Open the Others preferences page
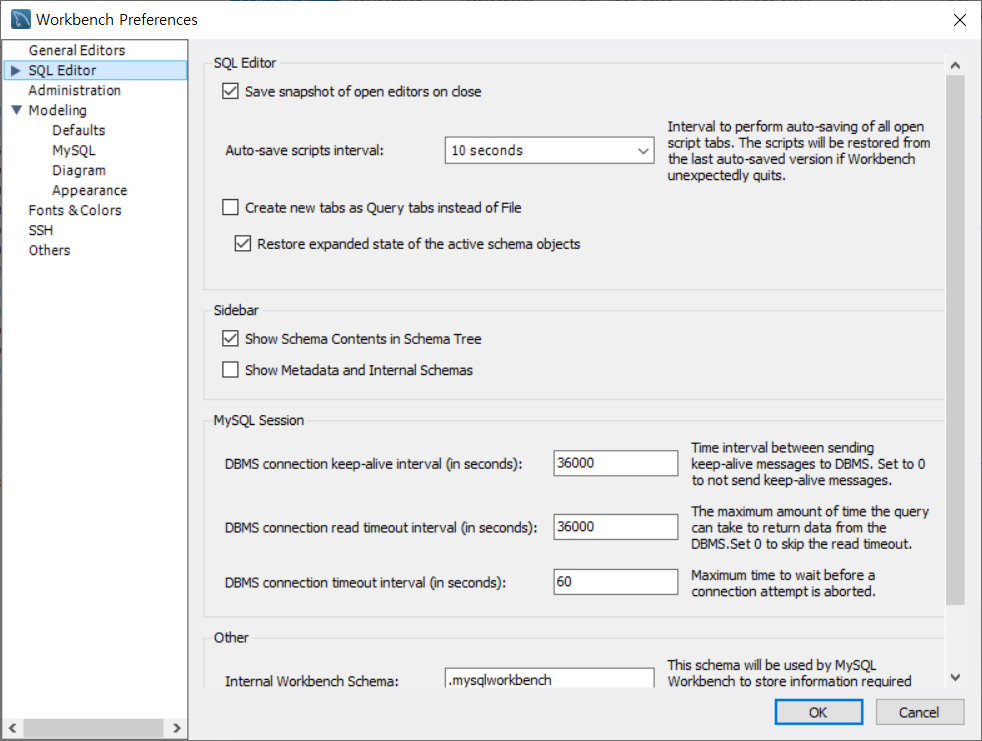982x741 pixels. tap(49, 251)
